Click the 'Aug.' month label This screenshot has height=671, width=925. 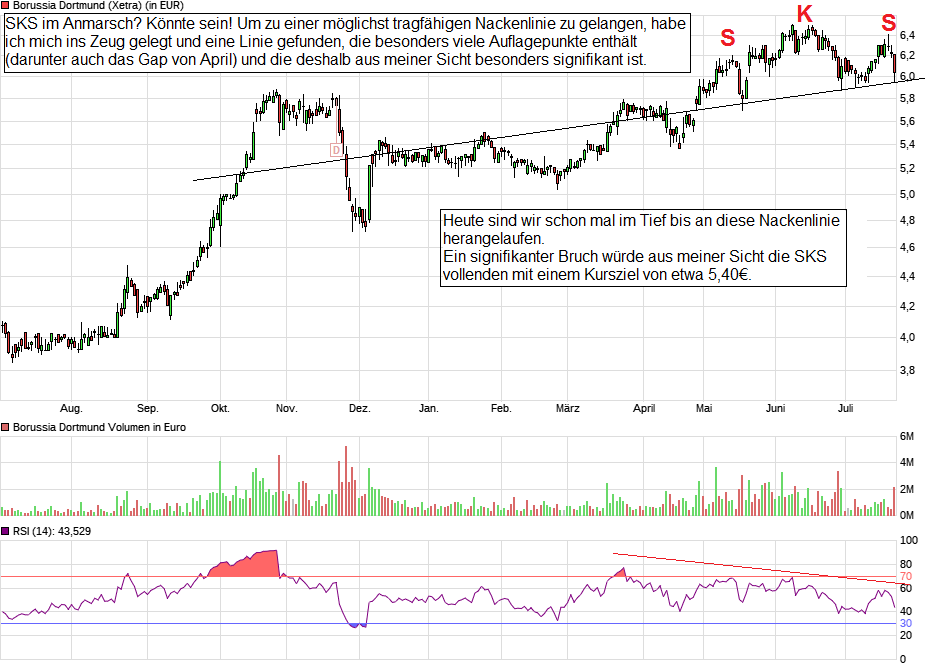click(x=71, y=408)
